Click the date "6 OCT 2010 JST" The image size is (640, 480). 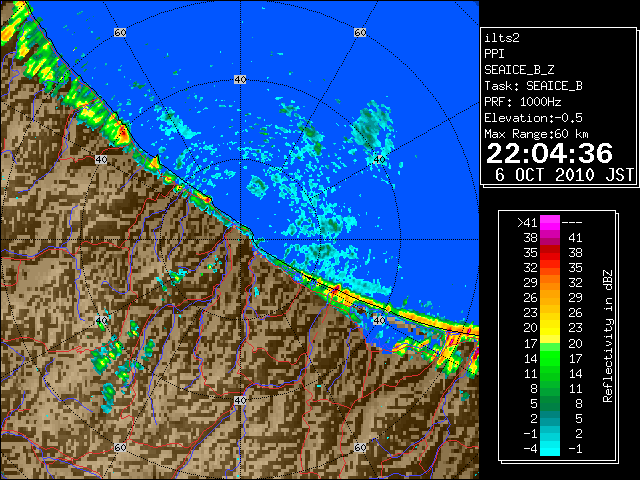coord(564,175)
